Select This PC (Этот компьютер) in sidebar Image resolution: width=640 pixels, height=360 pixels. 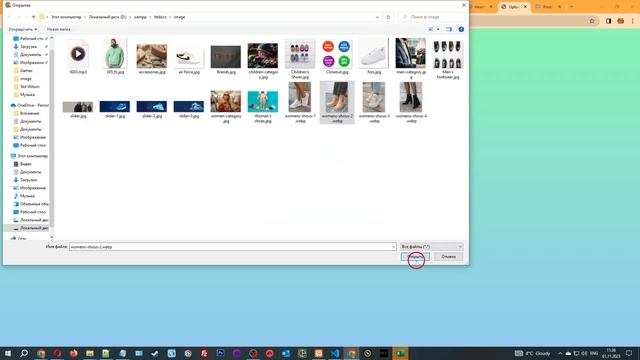click(29, 156)
